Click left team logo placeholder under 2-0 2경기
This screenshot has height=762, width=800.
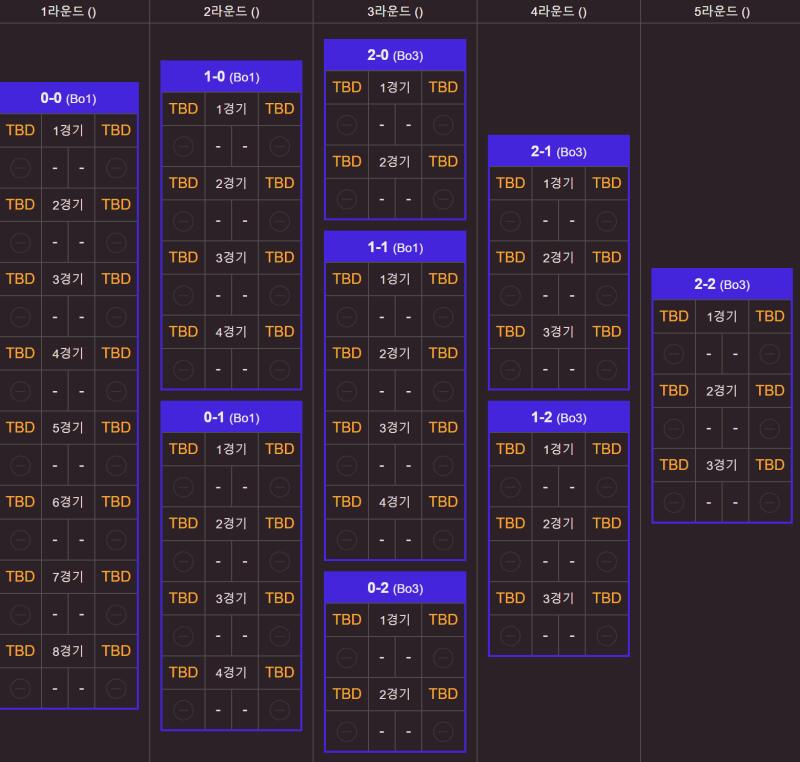(347, 199)
